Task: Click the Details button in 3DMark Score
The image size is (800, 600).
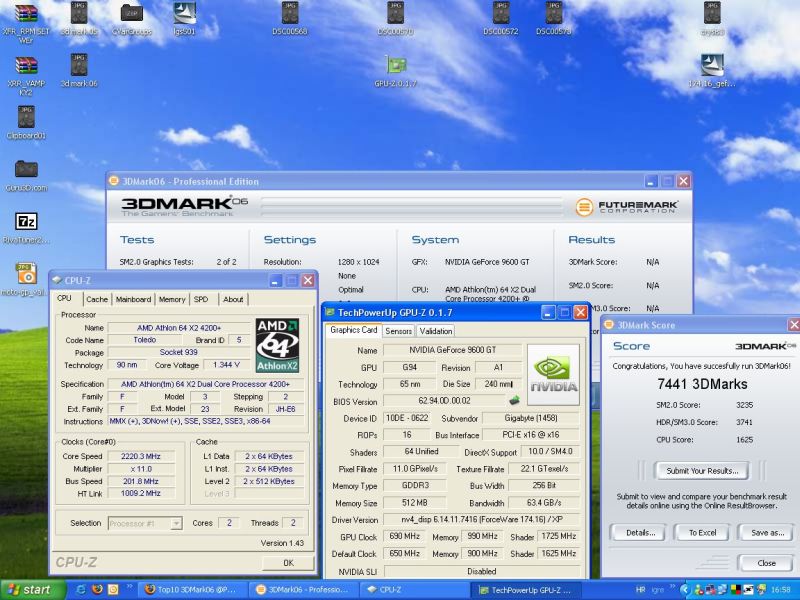Action: click(640, 533)
